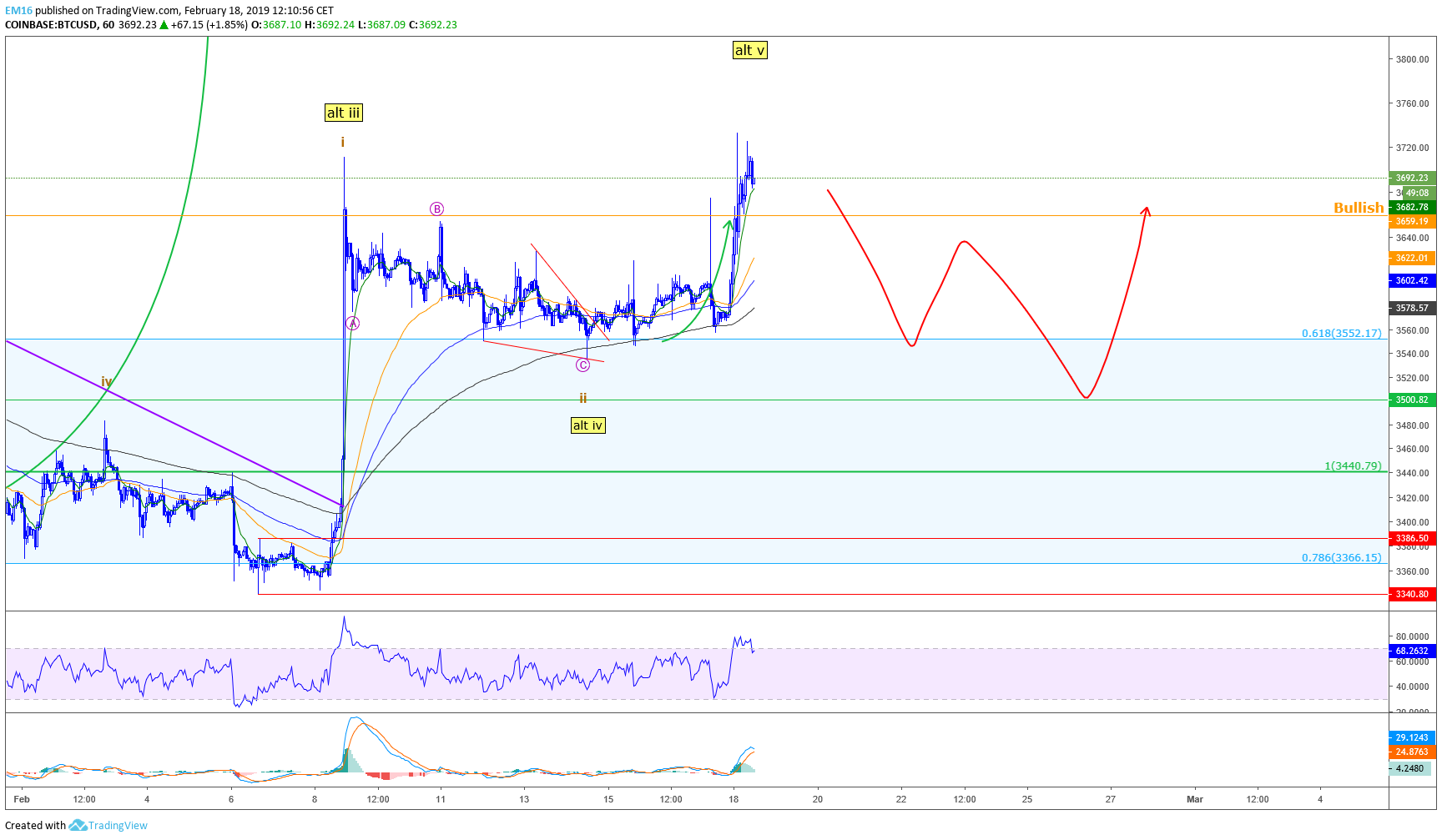
Task: Click the green 3500.82 price tag
Action: pos(1412,400)
